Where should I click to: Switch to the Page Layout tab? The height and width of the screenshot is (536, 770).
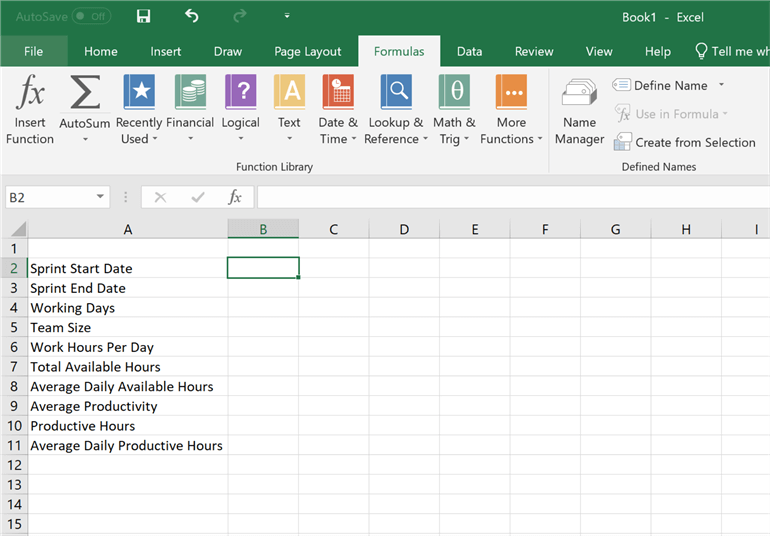tap(308, 52)
